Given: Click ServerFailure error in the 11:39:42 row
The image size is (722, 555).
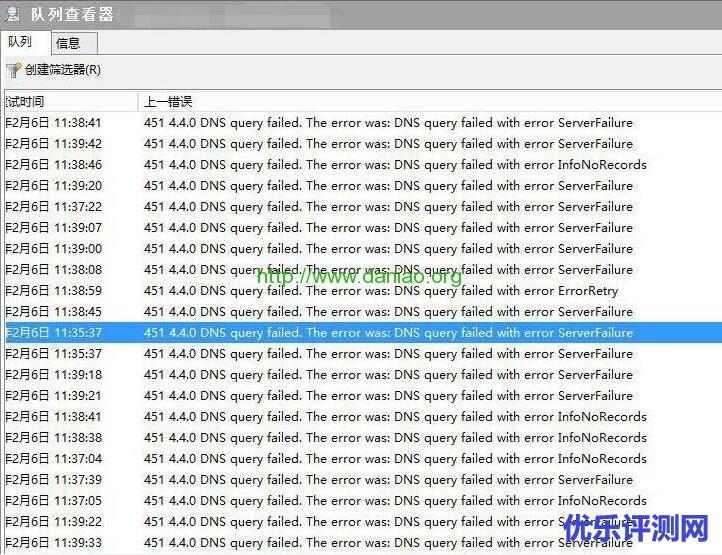Looking at the screenshot, I should click(x=388, y=144).
